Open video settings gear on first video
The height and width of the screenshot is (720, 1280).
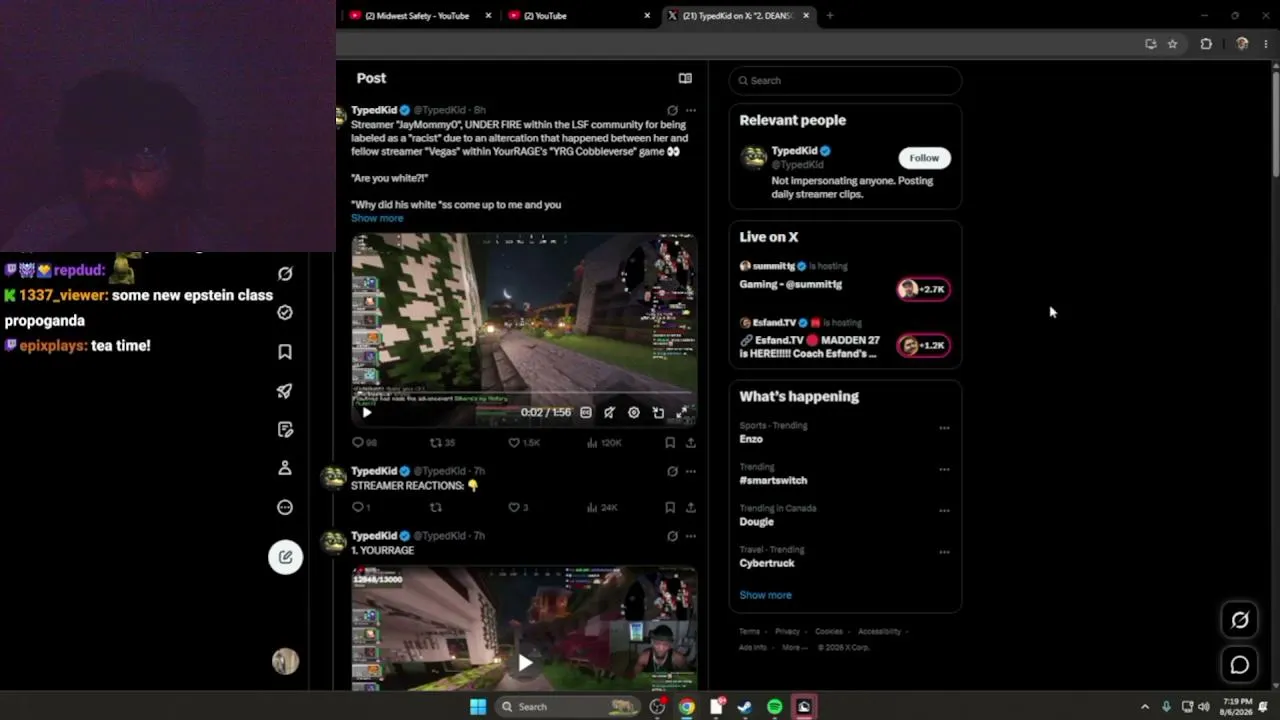pyautogui.click(x=634, y=412)
